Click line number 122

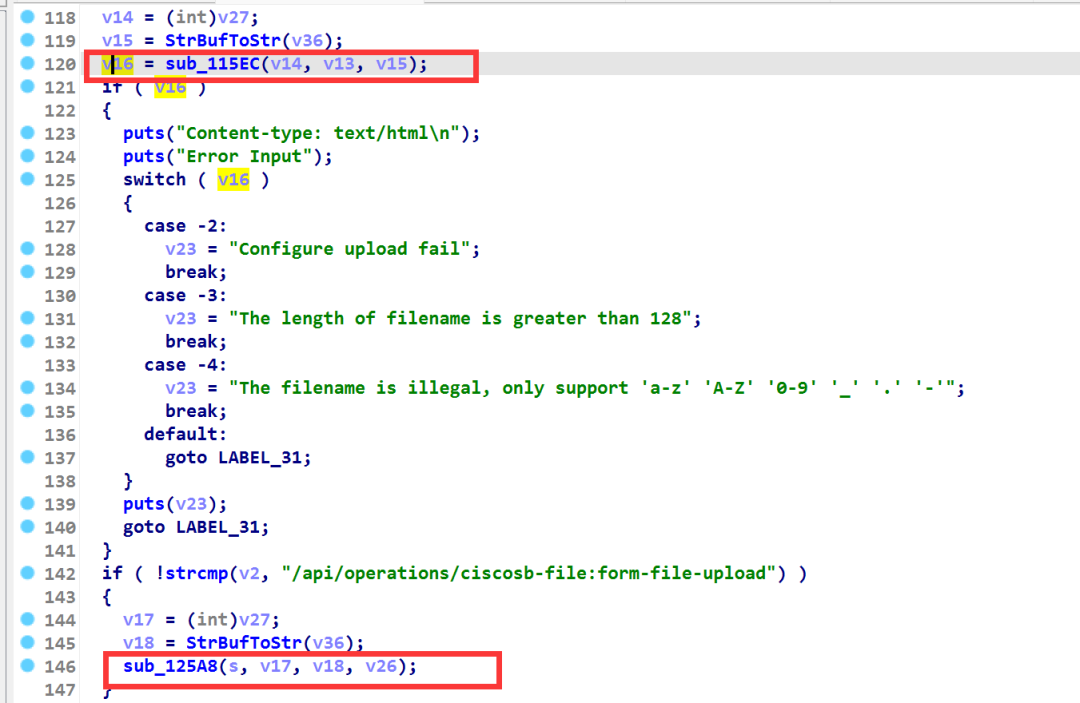(x=60, y=110)
